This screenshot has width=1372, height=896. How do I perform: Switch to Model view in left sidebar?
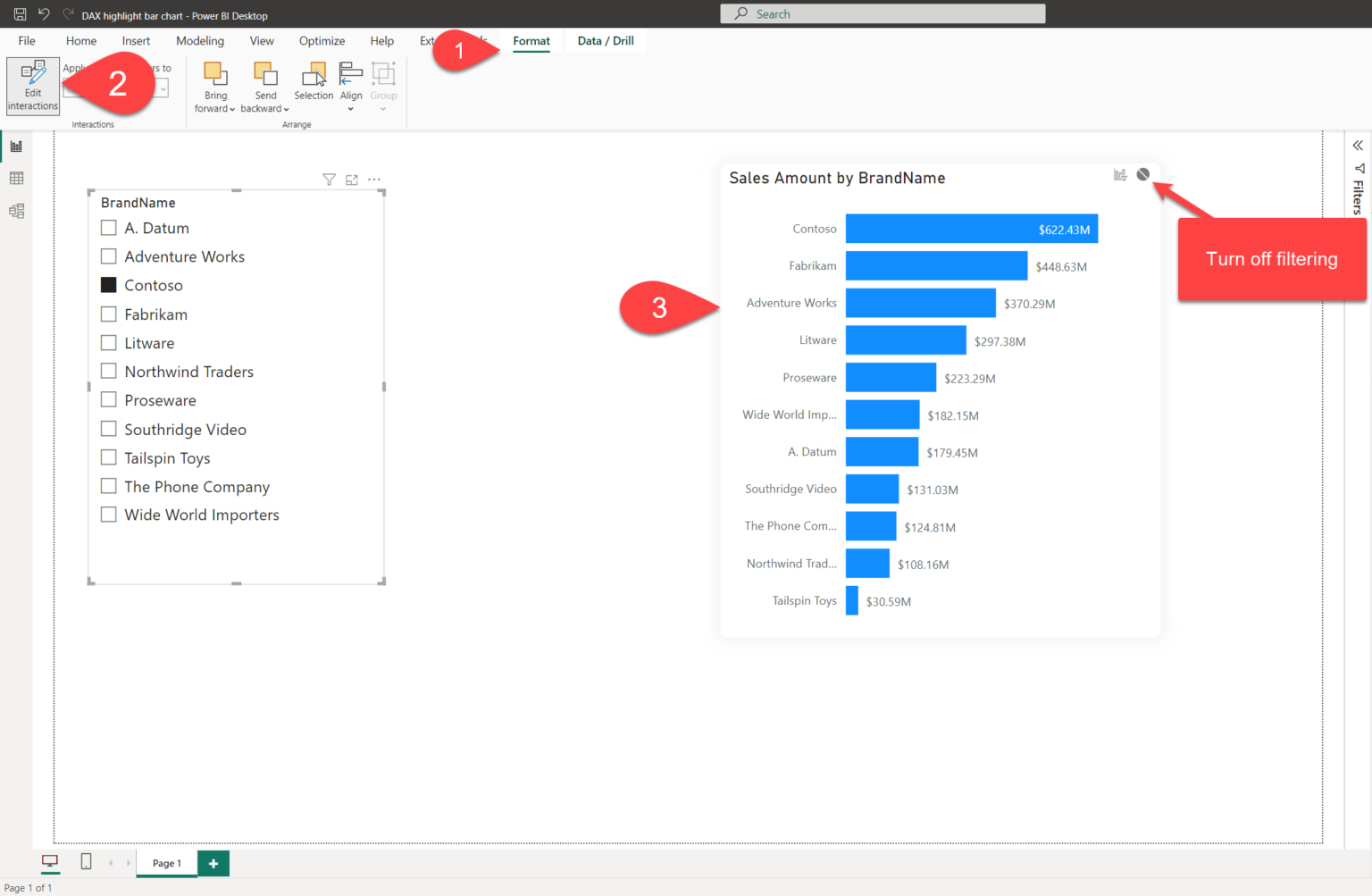pyautogui.click(x=16, y=212)
